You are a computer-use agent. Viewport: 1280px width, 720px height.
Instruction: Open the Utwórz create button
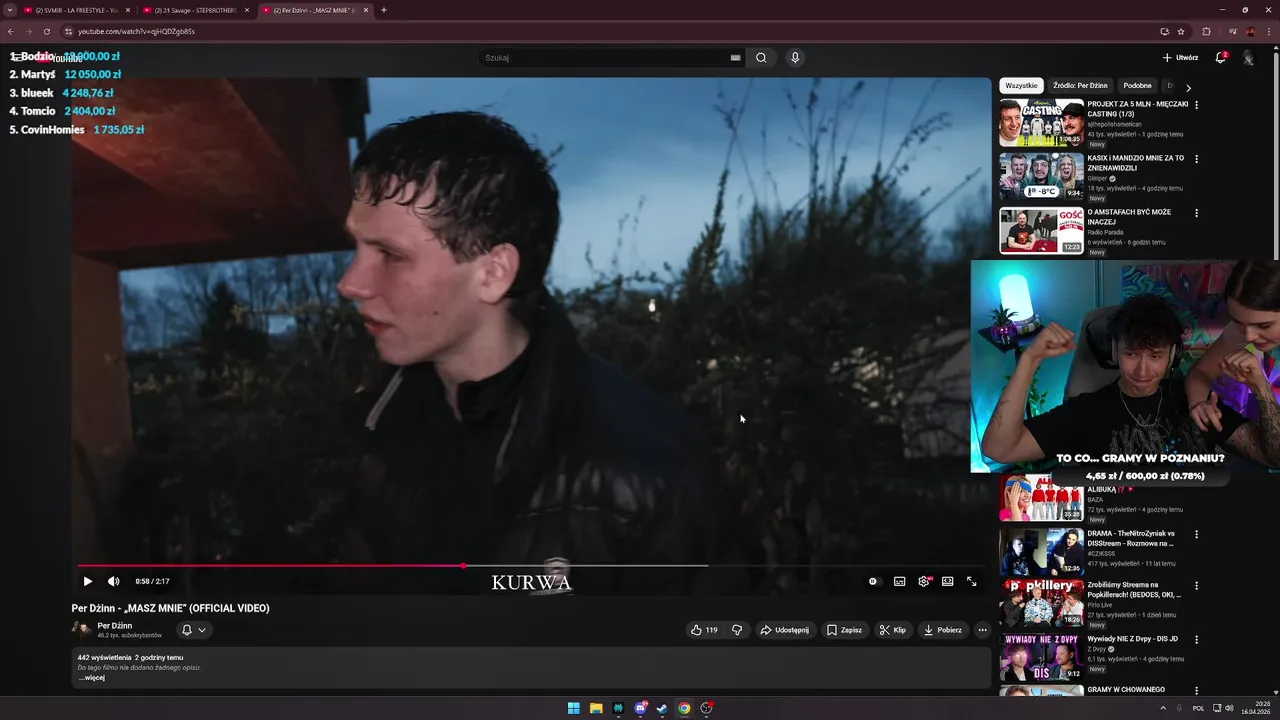1180,58
